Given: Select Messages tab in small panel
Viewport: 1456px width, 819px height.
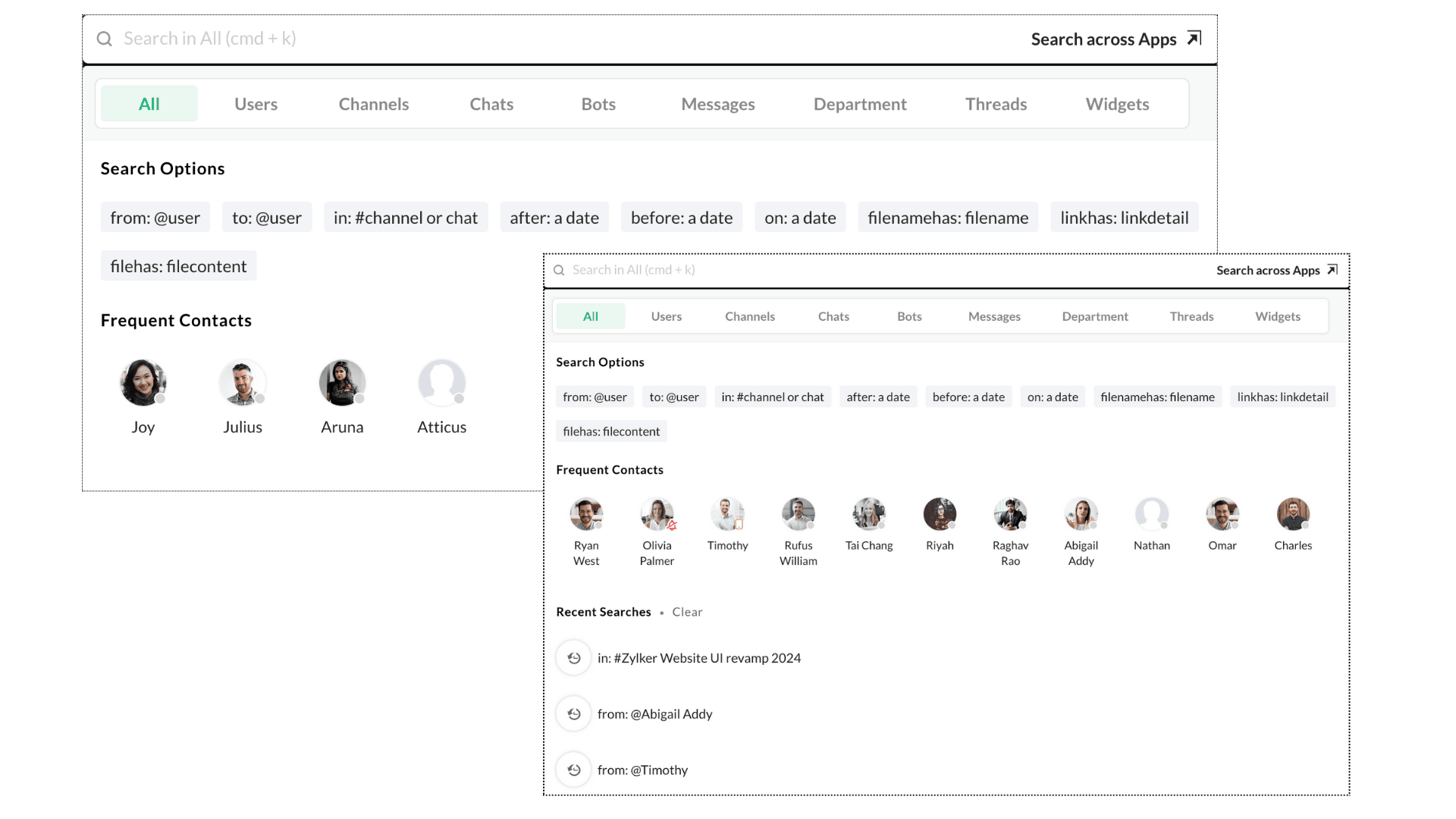Looking at the screenshot, I should click(x=994, y=316).
